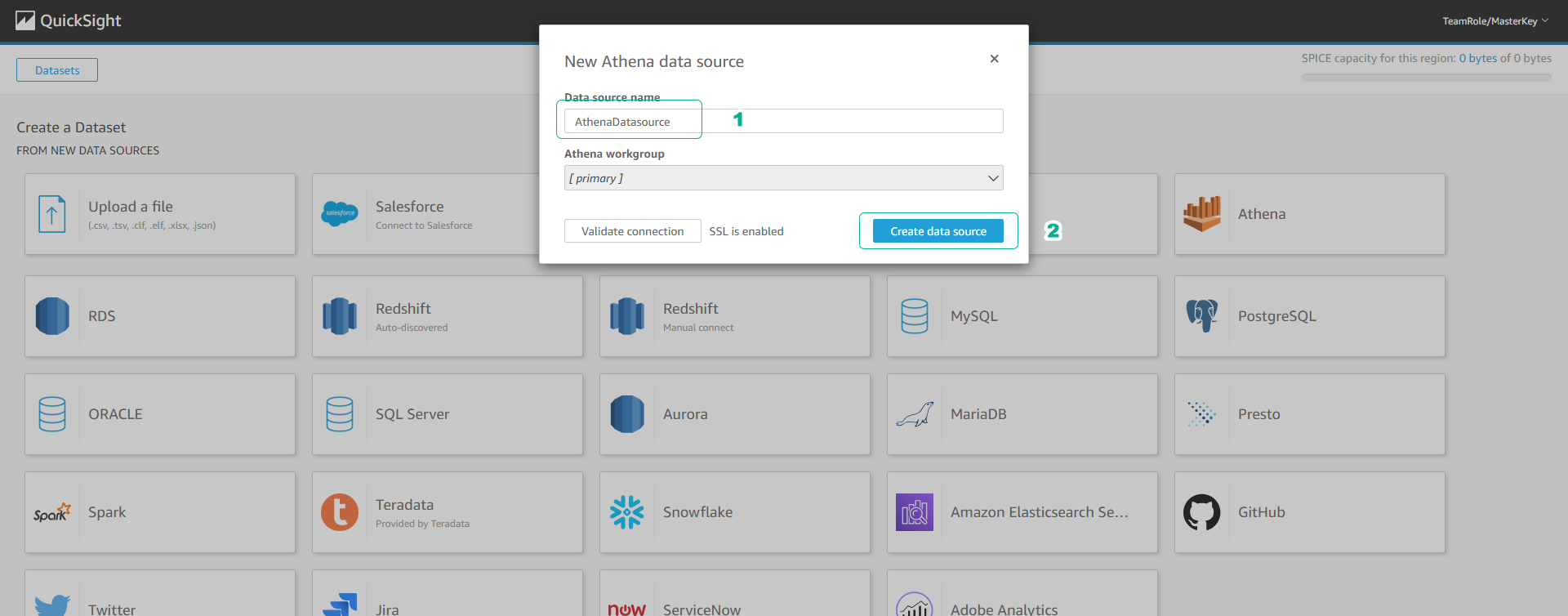Click the 'Jira' card label
The height and width of the screenshot is (616, 1568).
pyautogui.click(x=387, y=609)
